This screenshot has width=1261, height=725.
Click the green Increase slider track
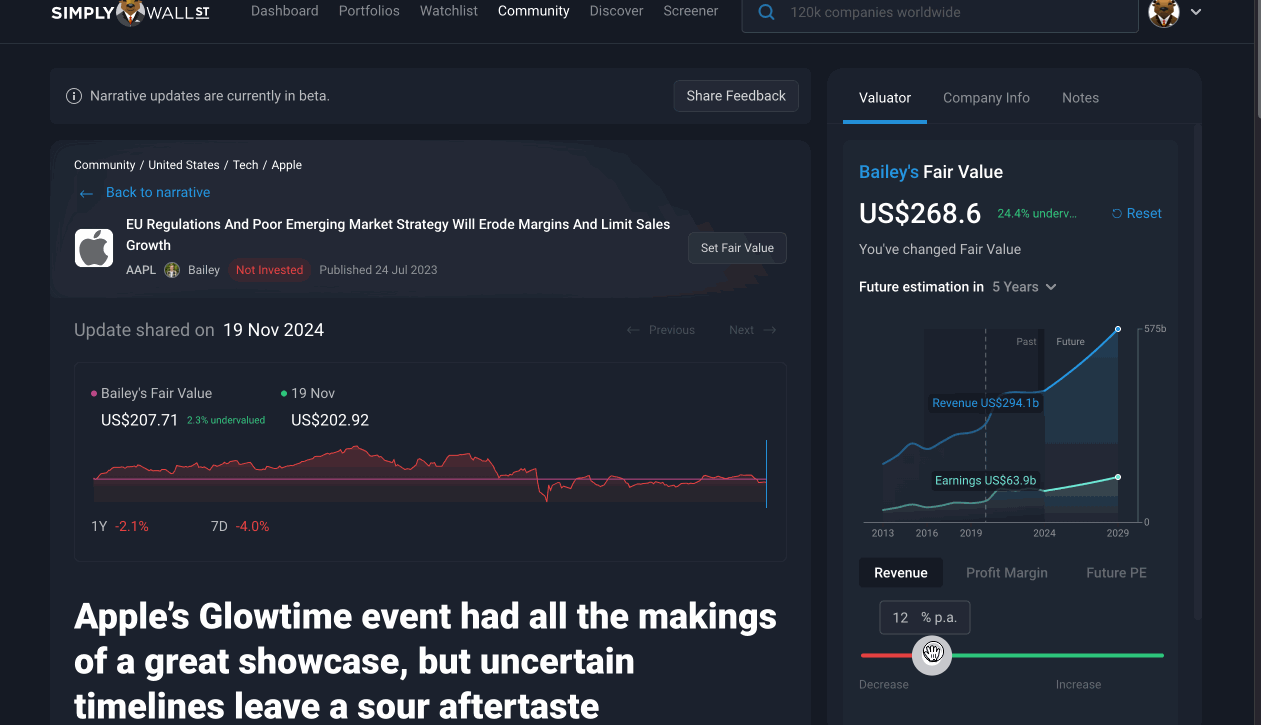click(1058, 656)
